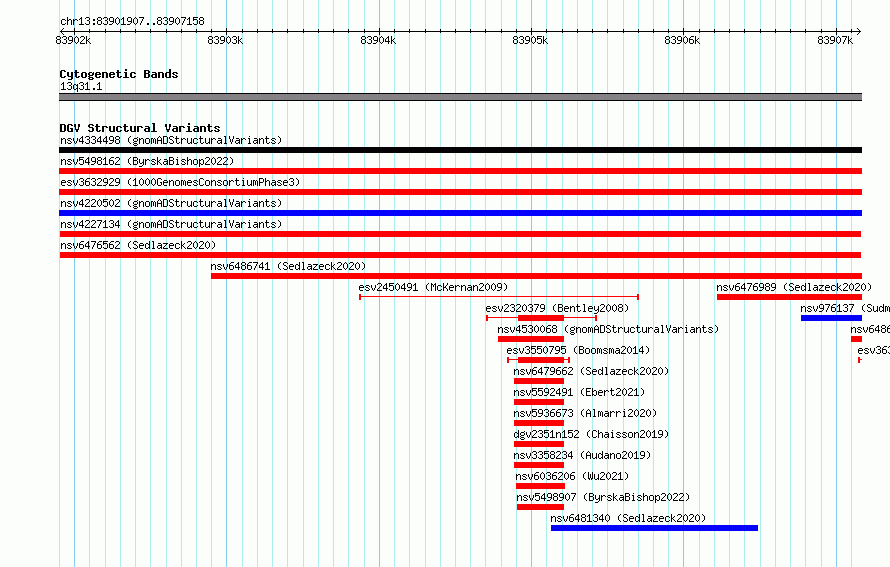Click nsv5498907 (ByrskaBishop2022) label
The width and height of the screenshot is (890, 567).
click(x=603, y=497)
